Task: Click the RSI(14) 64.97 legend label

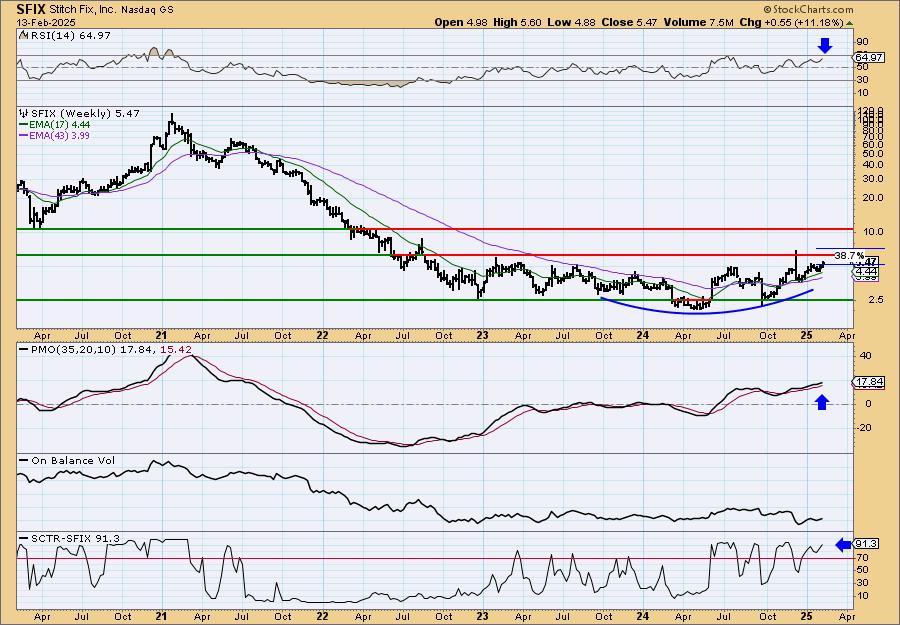Action: click(x=70, y=36)
